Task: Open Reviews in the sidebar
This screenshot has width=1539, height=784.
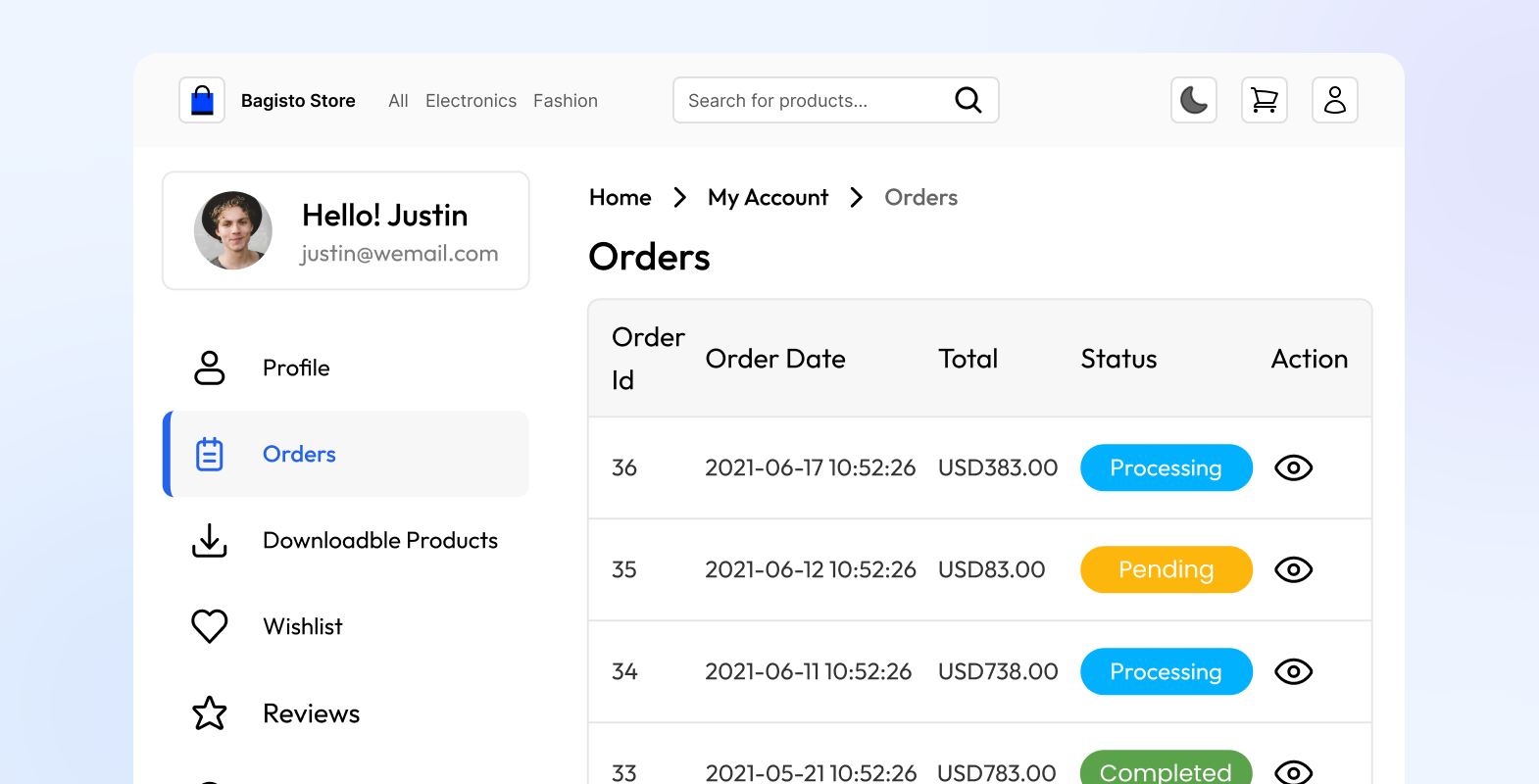Action: (346, 713)
